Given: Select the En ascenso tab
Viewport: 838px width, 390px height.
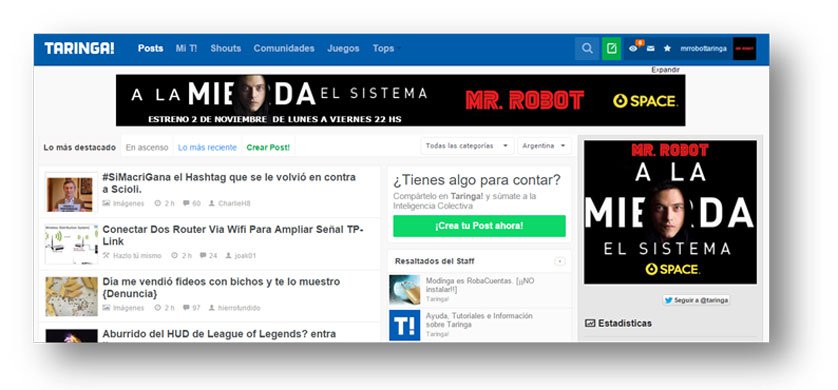Looking at the screenshot, I should pos(147,147).
